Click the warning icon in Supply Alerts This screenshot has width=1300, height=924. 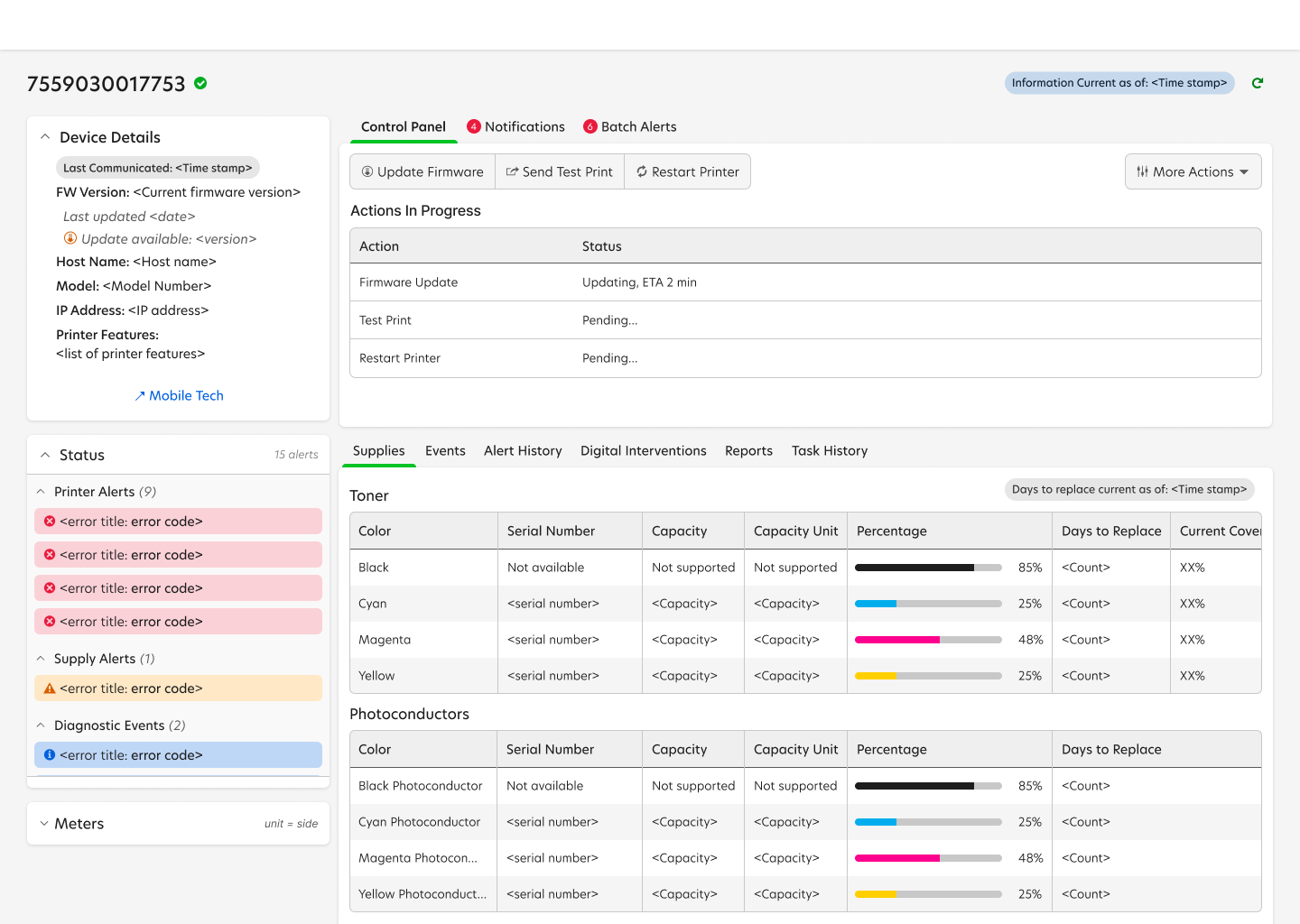(x=50, y=688)
